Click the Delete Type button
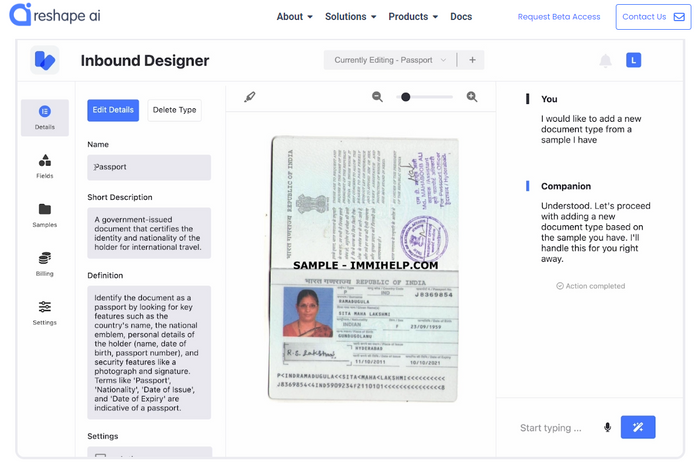This screenshot has width=700, height=470. click(175, 110)
